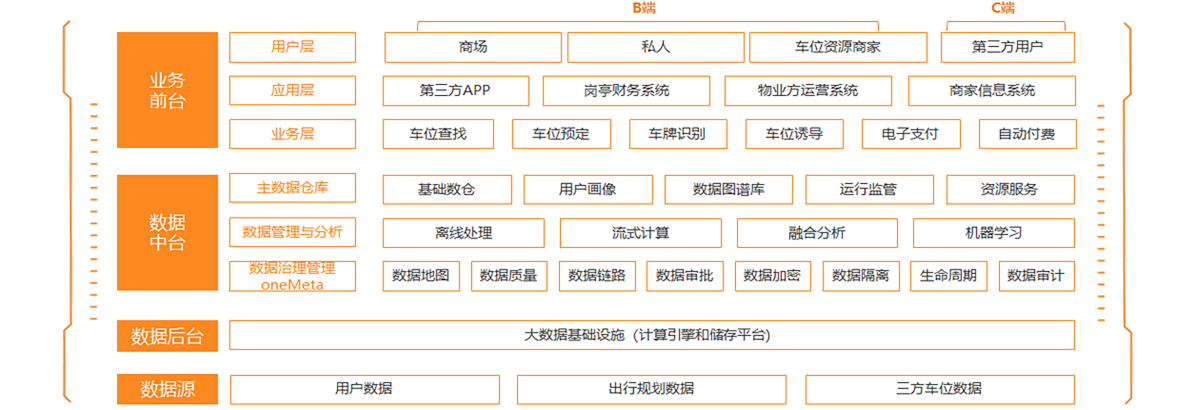The image size is (1200, 410).
Task: Select the 电子支付 box
Action: coord(911,134)
